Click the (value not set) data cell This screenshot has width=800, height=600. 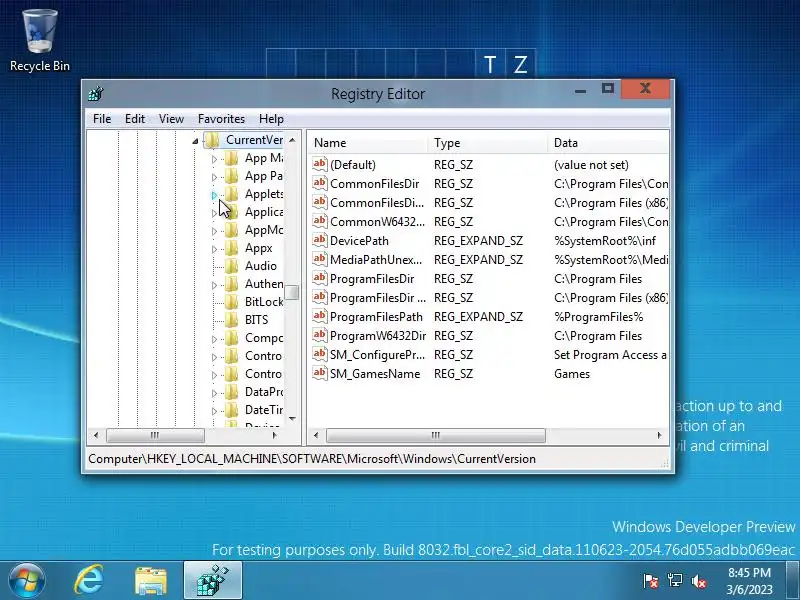591,165
